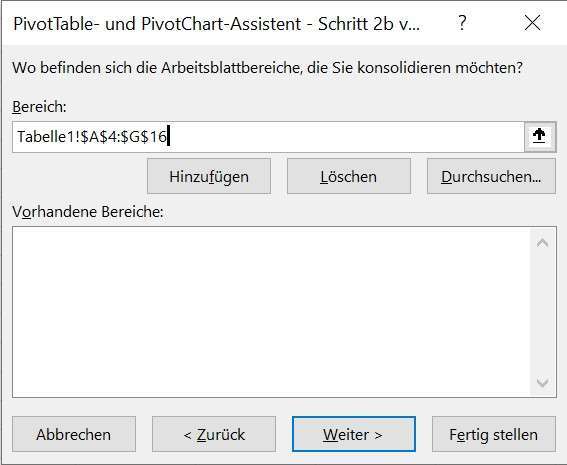The height and width of the screenshot is (465, 567).
Task: Click the Vorhandene Bereiche: label
Action: (x=88, y=212)
